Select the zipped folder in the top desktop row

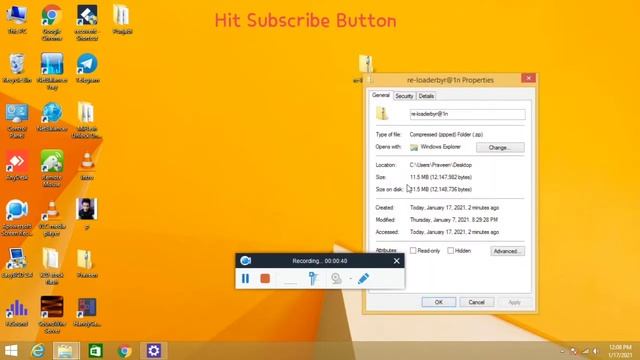122,19
